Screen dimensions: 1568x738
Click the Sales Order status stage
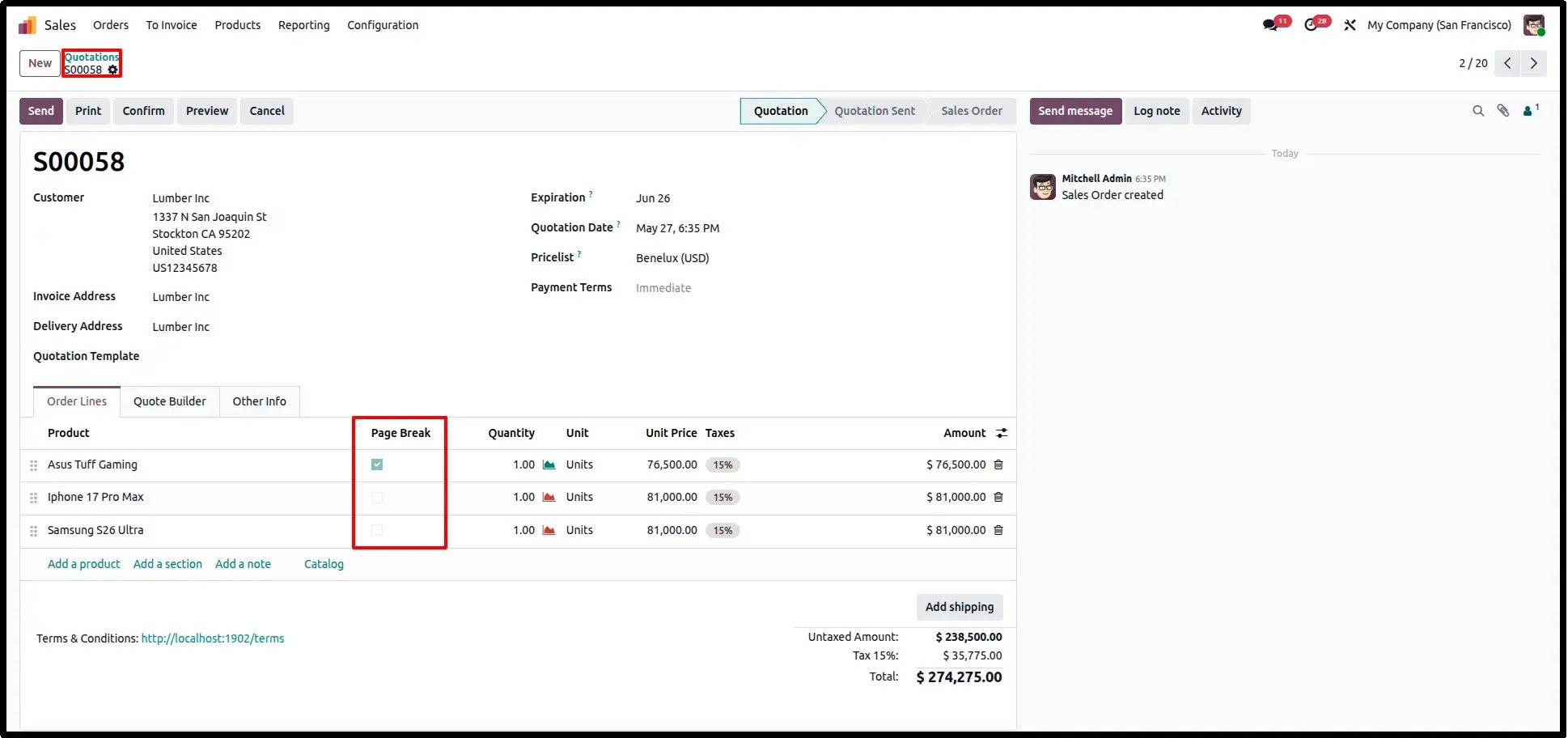(x=972, y=111)
